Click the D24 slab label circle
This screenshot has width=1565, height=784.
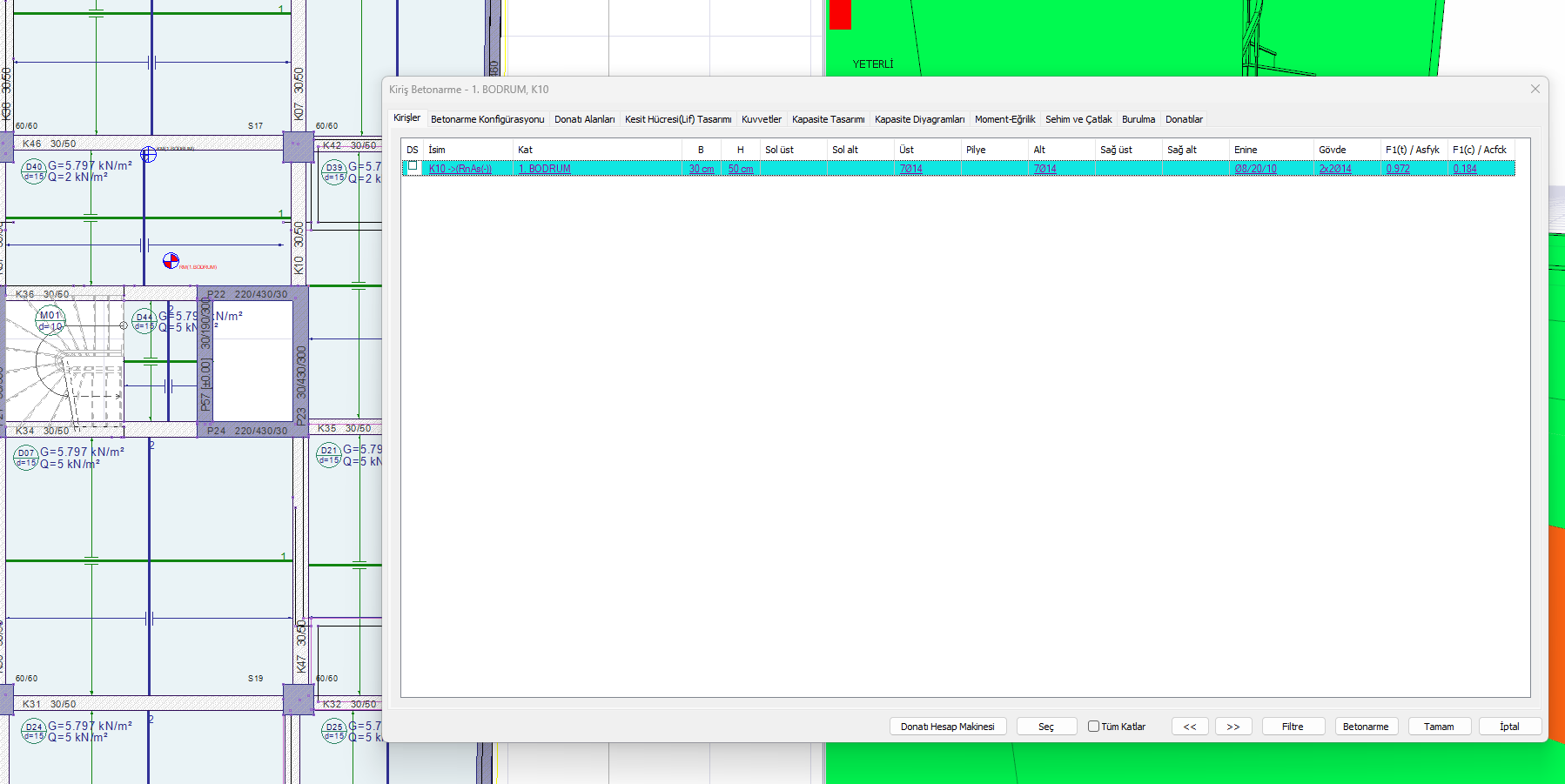(33, 731)
